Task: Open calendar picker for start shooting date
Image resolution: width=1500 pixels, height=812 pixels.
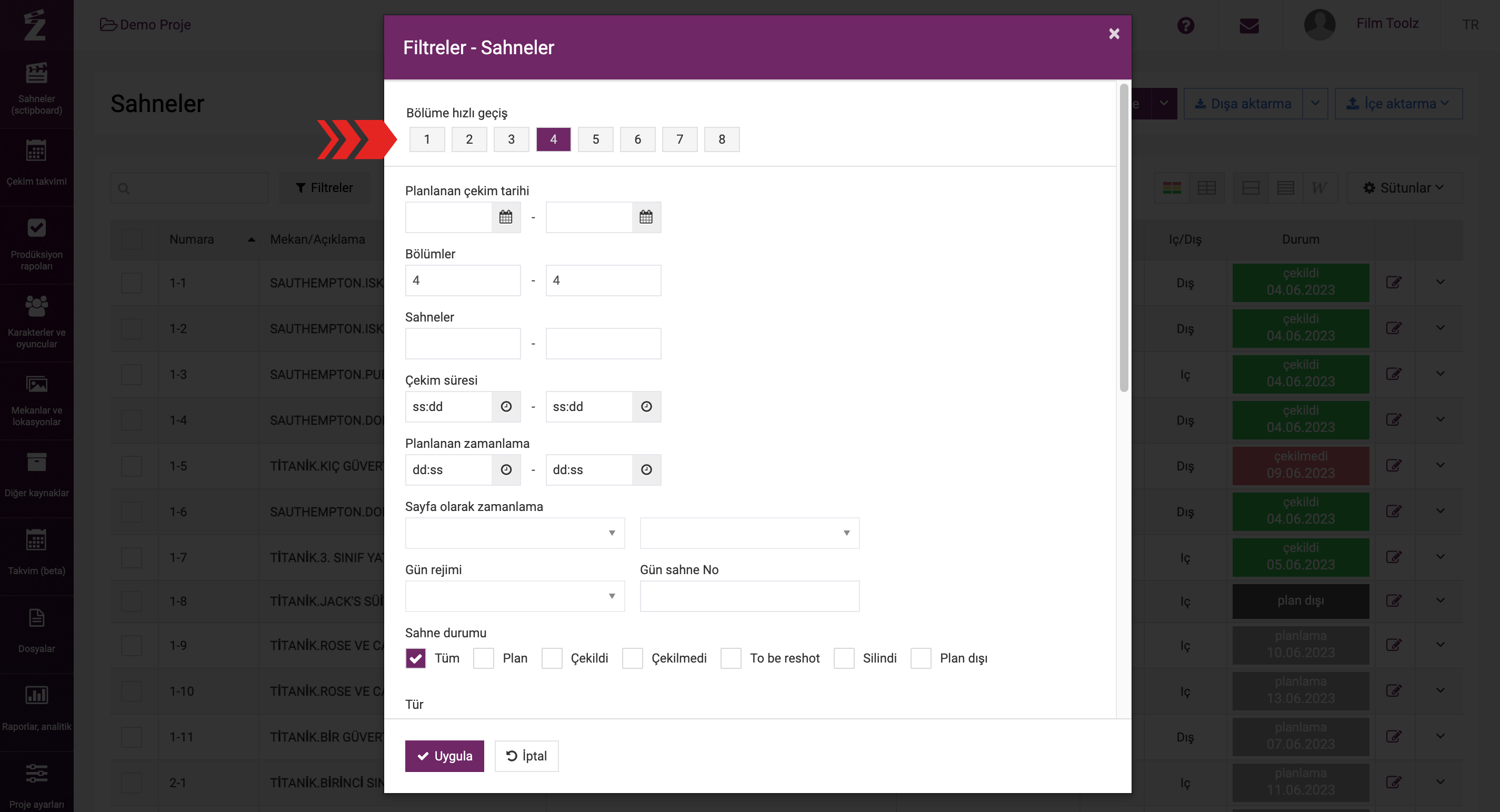Action: click(x=505, y=217)
